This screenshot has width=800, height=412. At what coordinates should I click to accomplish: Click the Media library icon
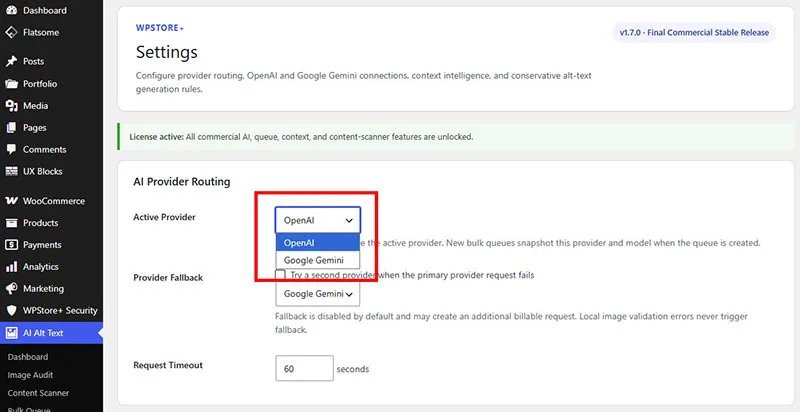click(x=11, y=106)
